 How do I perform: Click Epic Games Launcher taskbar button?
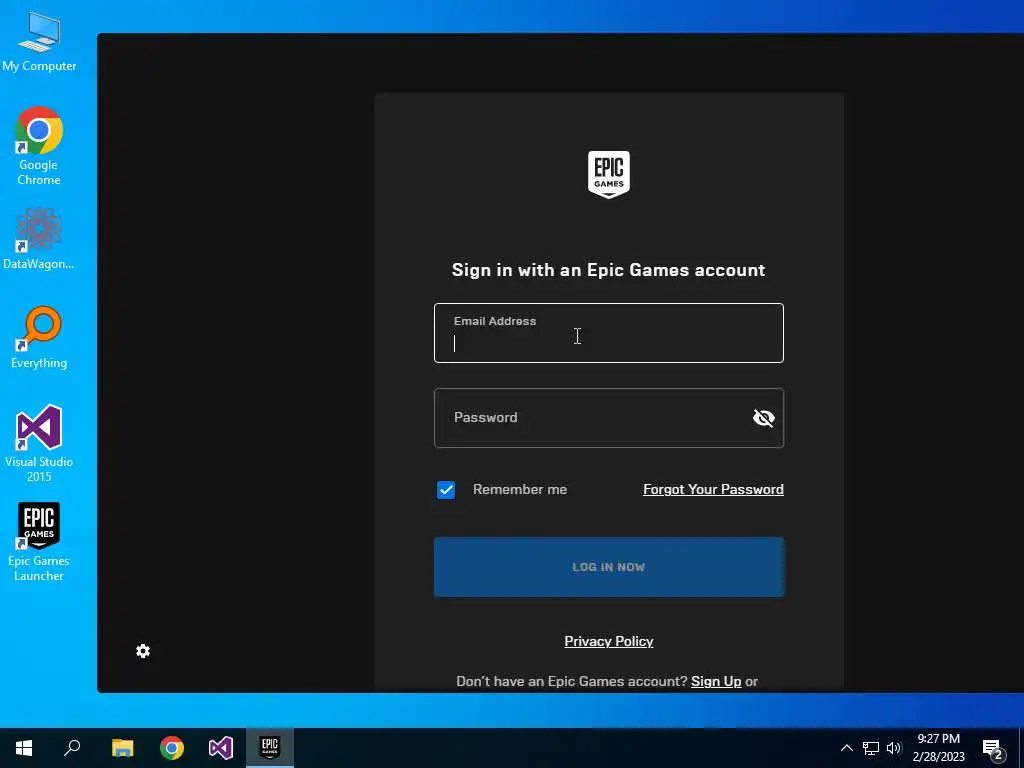coord(270,748)
